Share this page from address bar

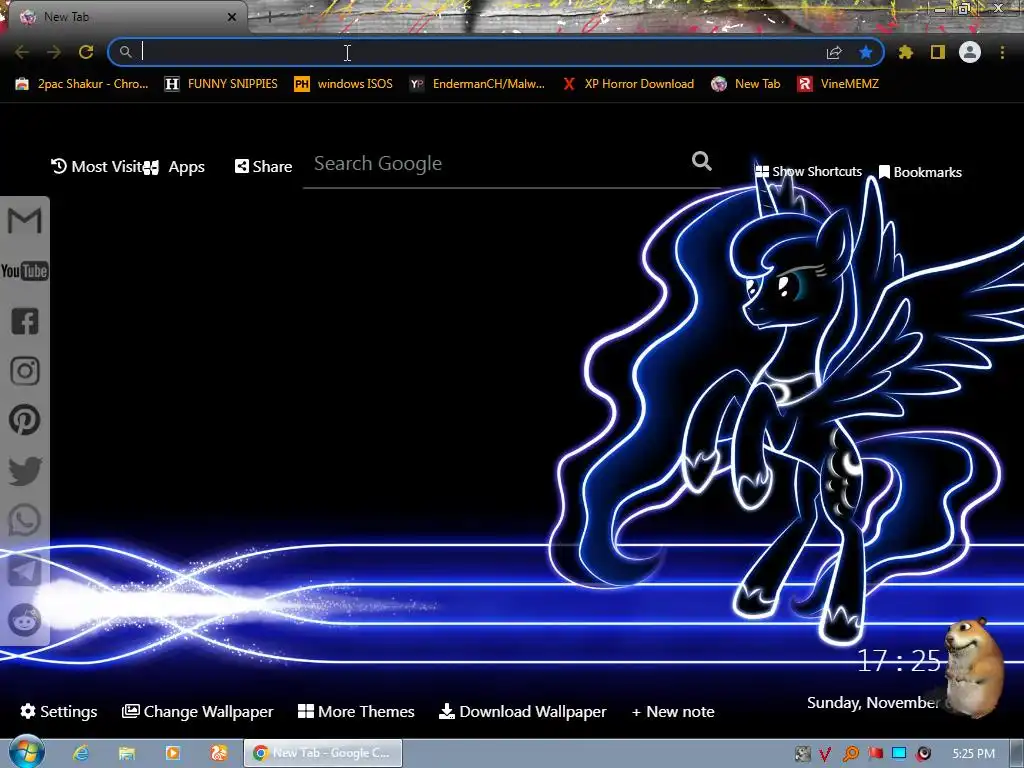[x=834, y=52]
